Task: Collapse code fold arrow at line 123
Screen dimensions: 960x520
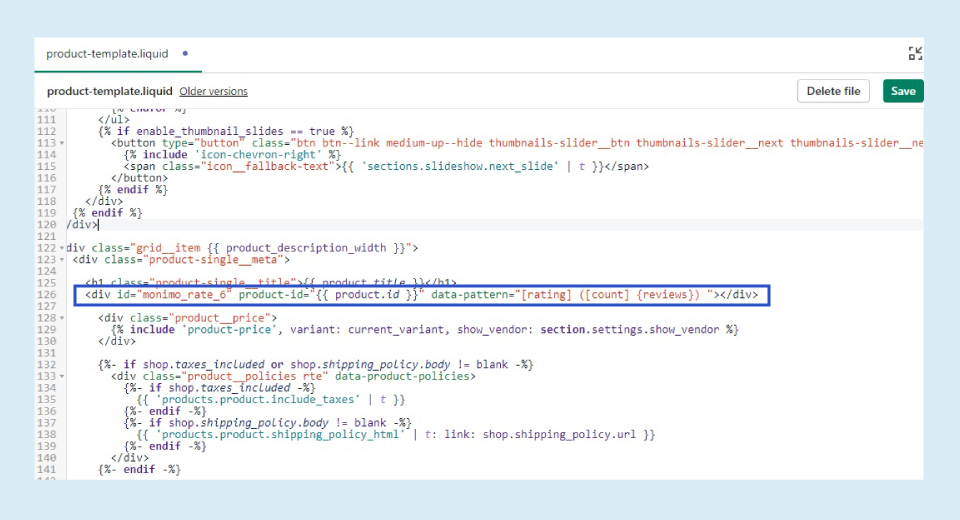Action: point(63,259)
